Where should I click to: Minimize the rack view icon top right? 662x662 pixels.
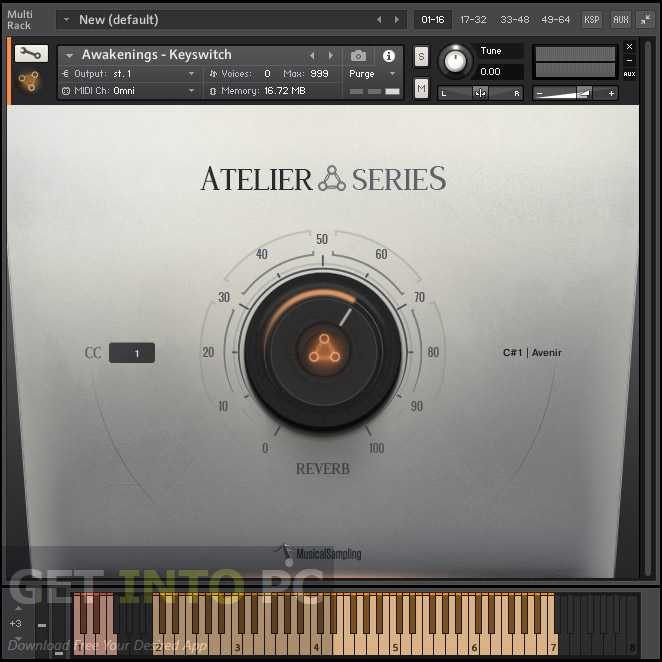click(x=646, y=19)
